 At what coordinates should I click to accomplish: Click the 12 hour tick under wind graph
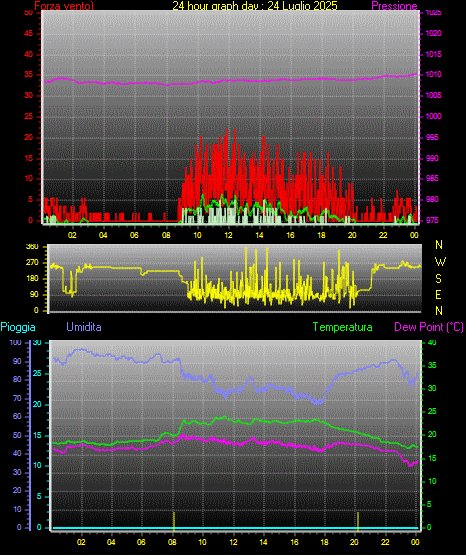point(228,235)
